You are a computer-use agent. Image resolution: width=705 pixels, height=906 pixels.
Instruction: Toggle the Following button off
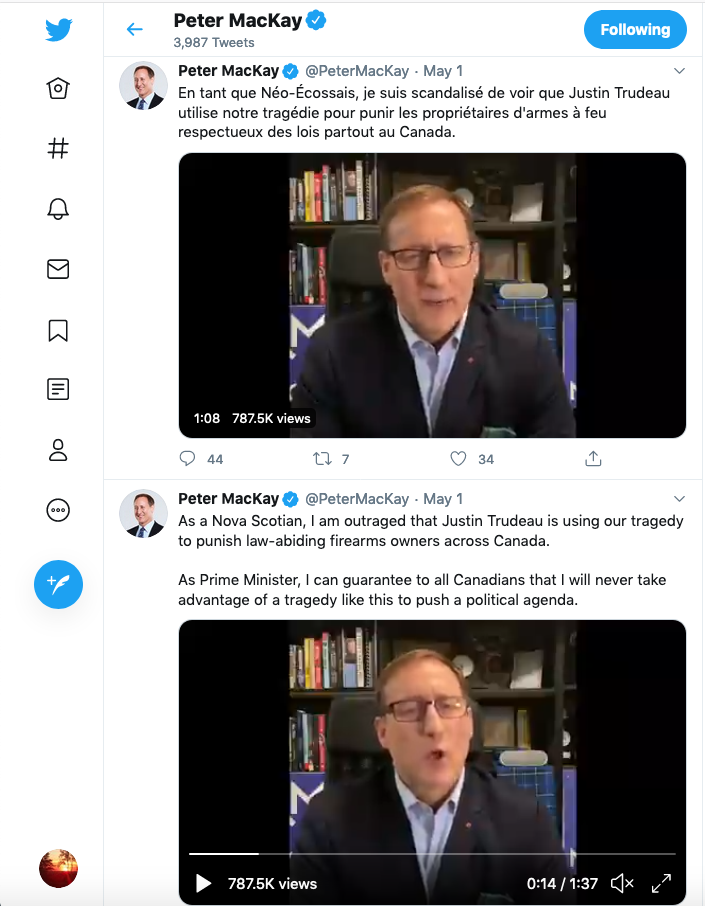[x=635, y=30]
